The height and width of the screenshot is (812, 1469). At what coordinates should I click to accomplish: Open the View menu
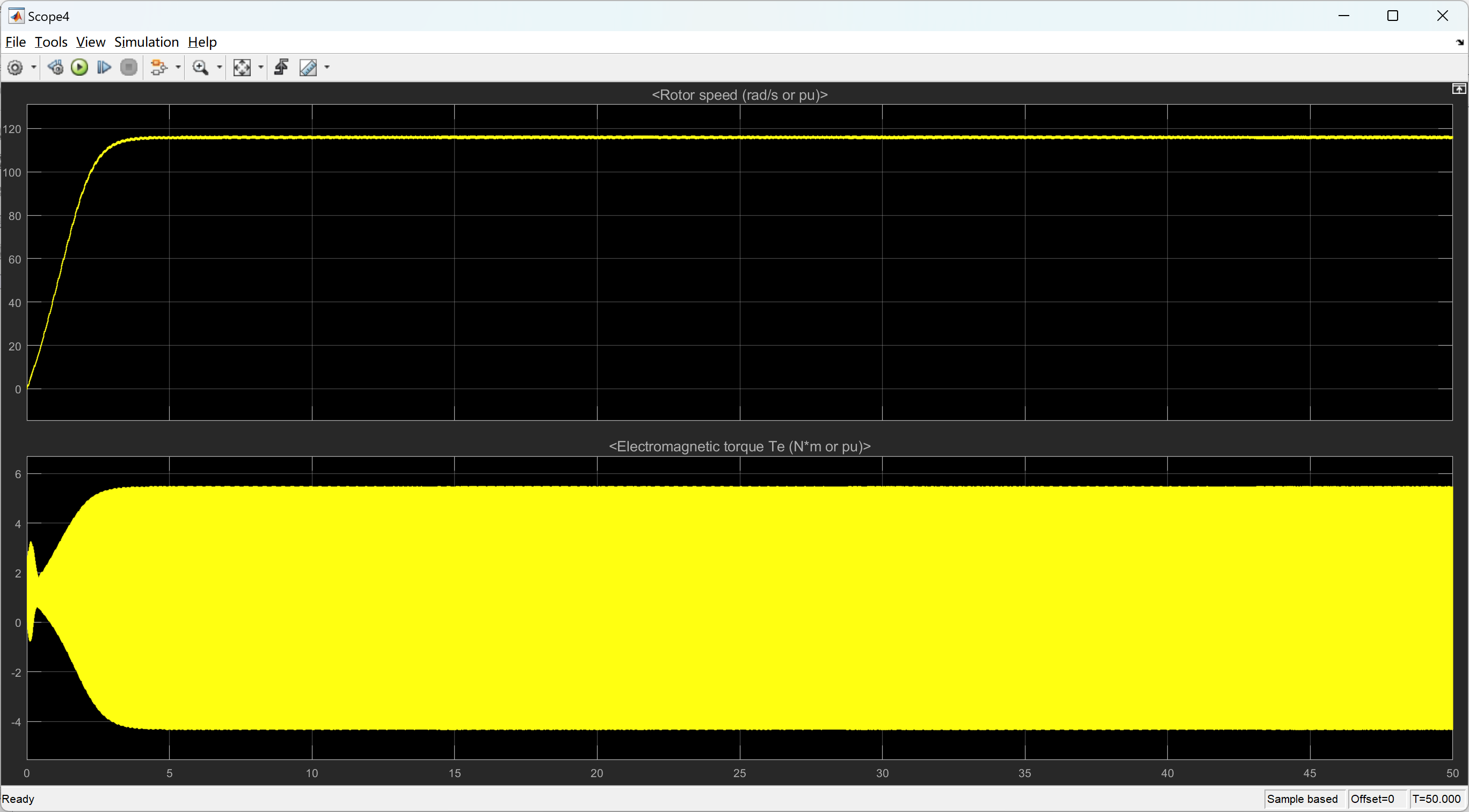click(x=90, y=42)
